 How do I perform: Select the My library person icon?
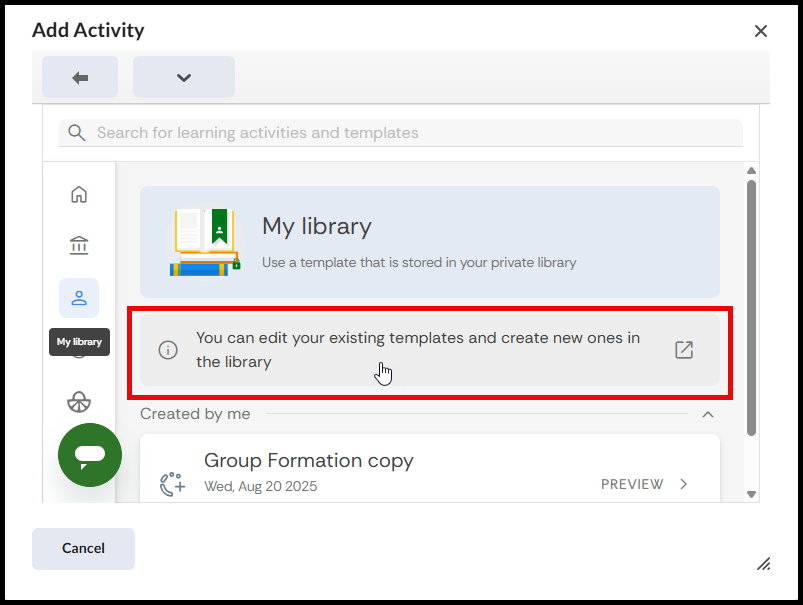tap(79, 298)
